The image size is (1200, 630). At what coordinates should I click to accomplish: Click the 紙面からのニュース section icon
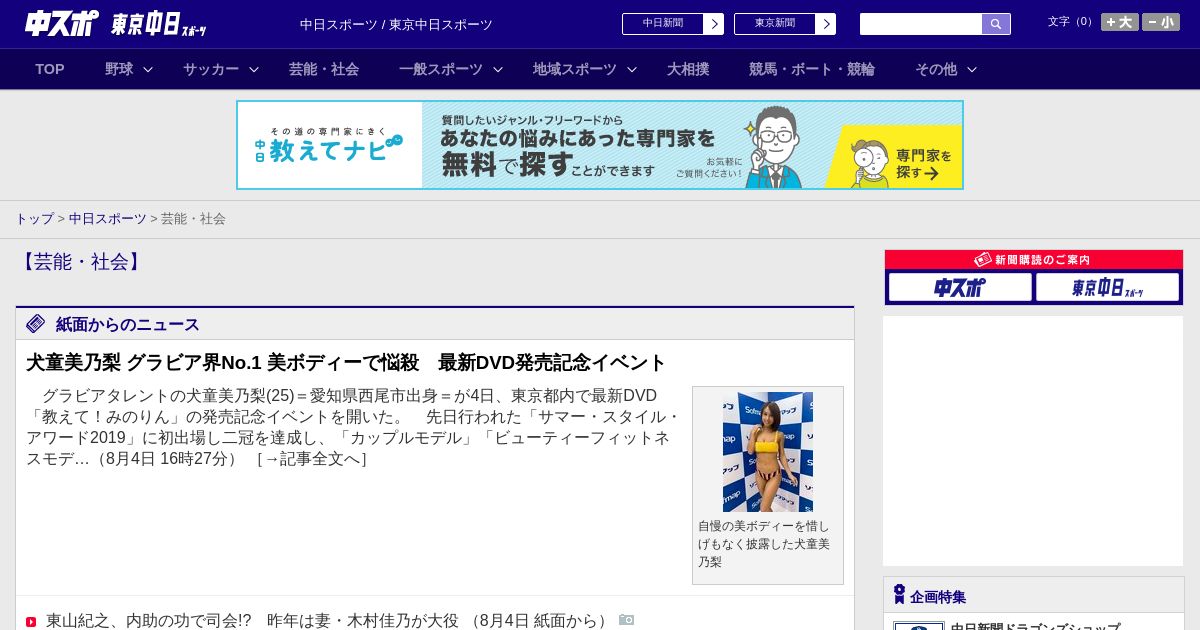(x=36, y=324)
